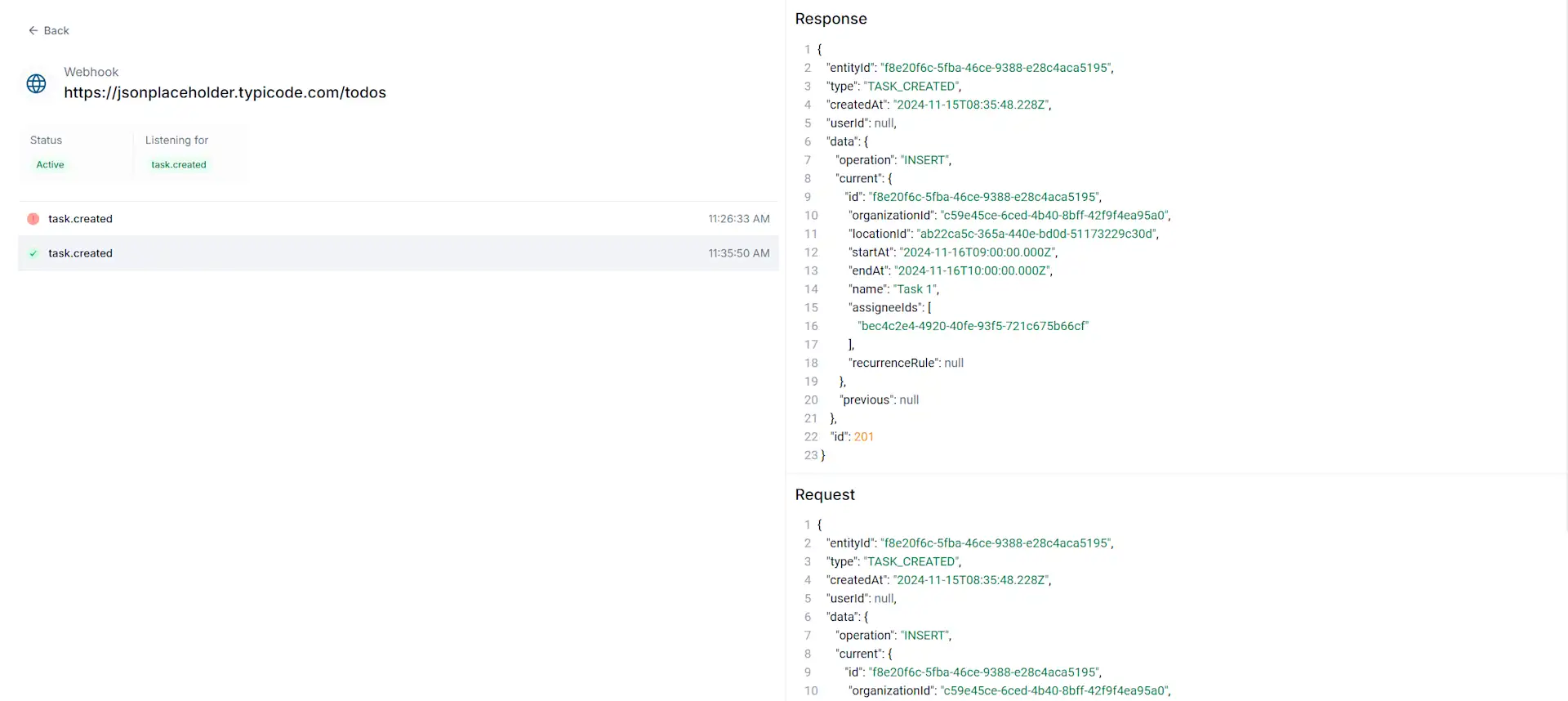Click the task.created listening-for badge
Screen dimensions: 1568x701
pyautogui.click(x=179, y=164)
